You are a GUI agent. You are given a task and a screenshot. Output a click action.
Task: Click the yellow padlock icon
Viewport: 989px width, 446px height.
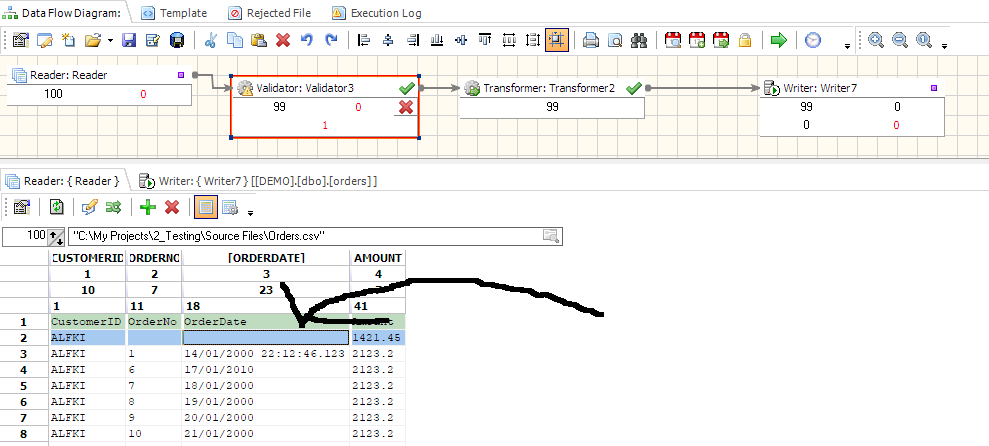745,40
